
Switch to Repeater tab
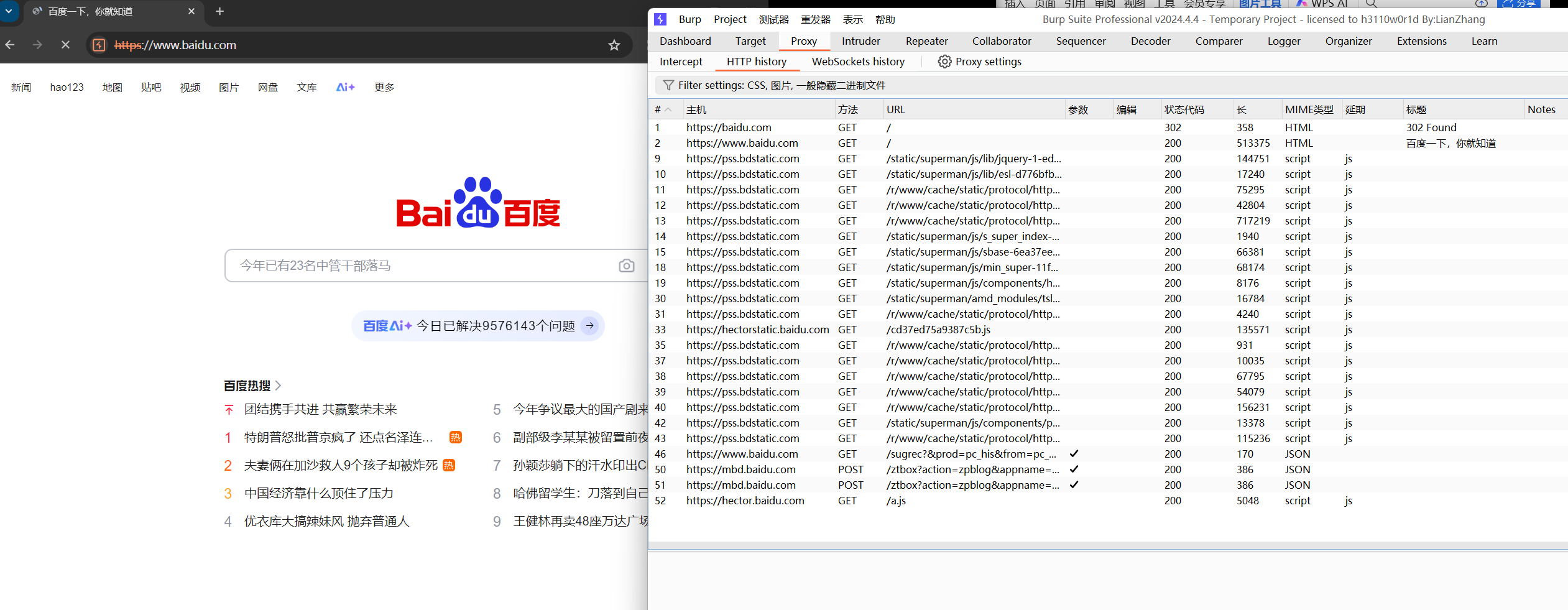coord(926,41)
